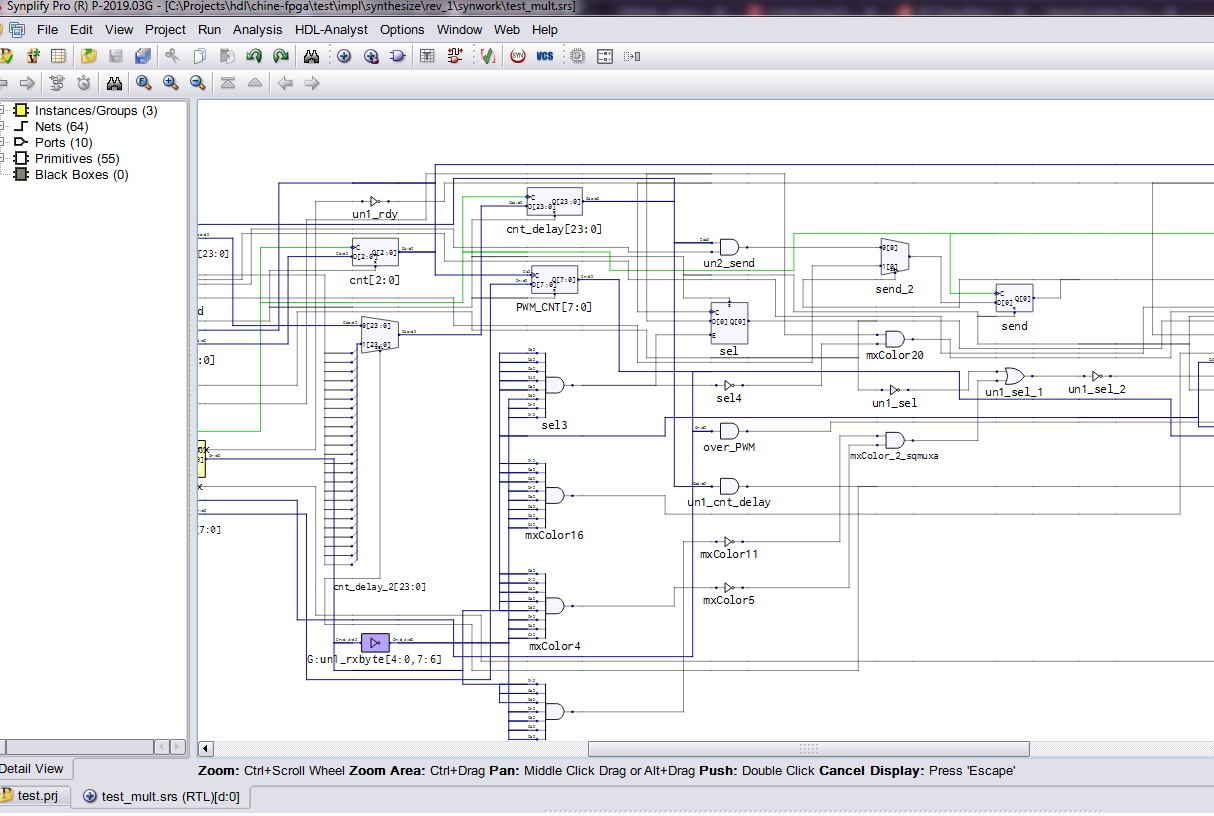Image resolution: width=1214 pixels, height=816 pixels.
Task: Click the scissors Cut icon
Action: [172, 56]
